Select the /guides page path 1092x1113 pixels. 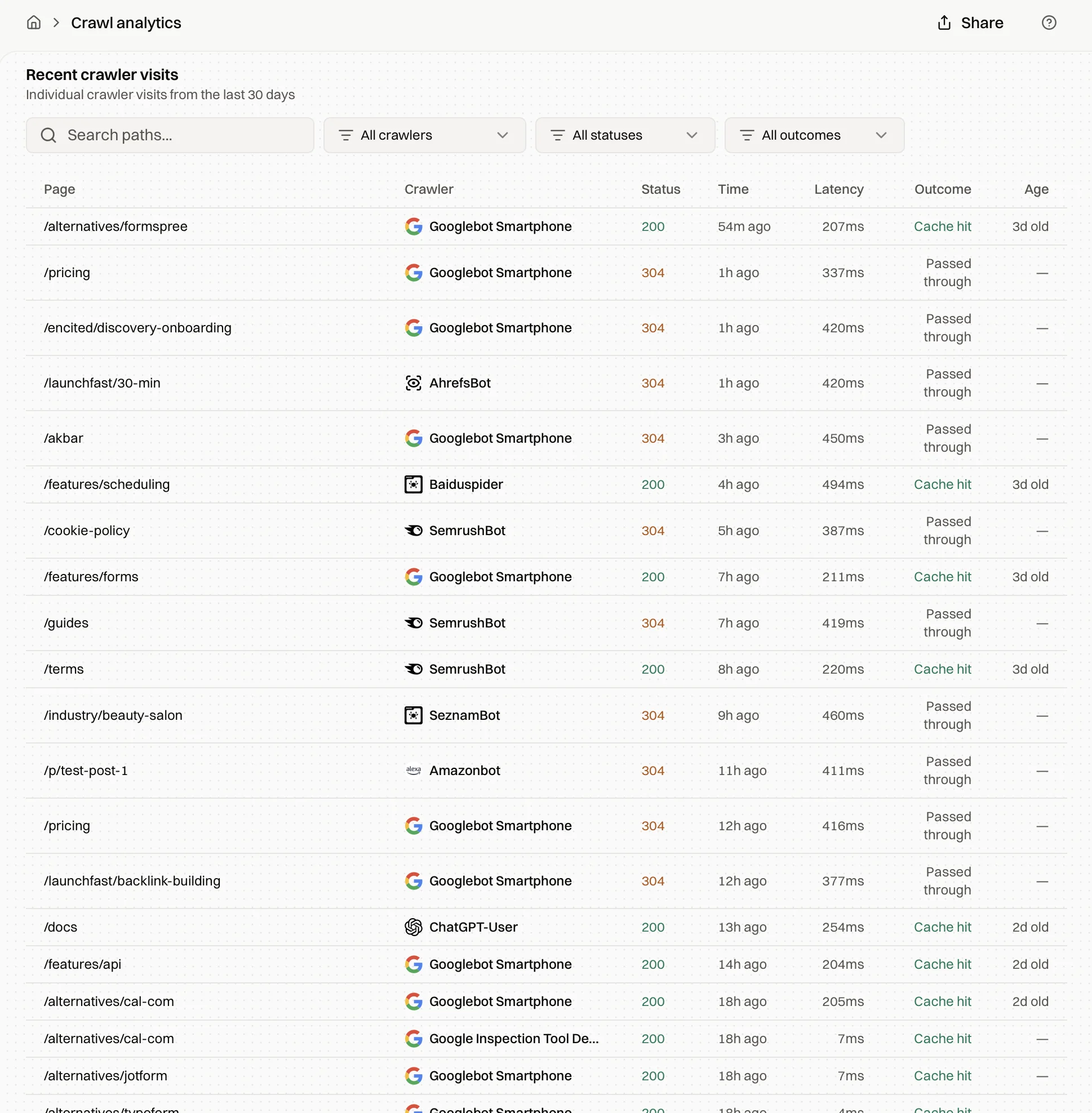(65, 622)
